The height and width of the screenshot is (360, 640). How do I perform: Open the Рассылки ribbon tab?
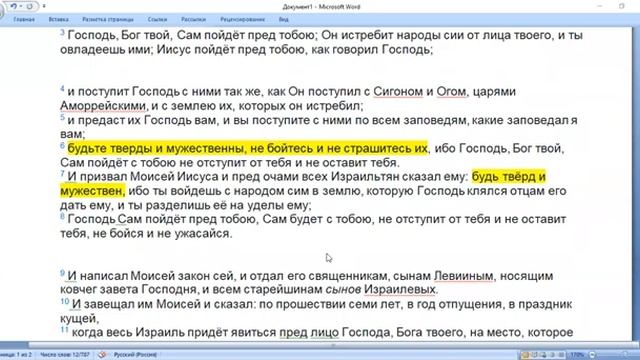tap(193, 19)
